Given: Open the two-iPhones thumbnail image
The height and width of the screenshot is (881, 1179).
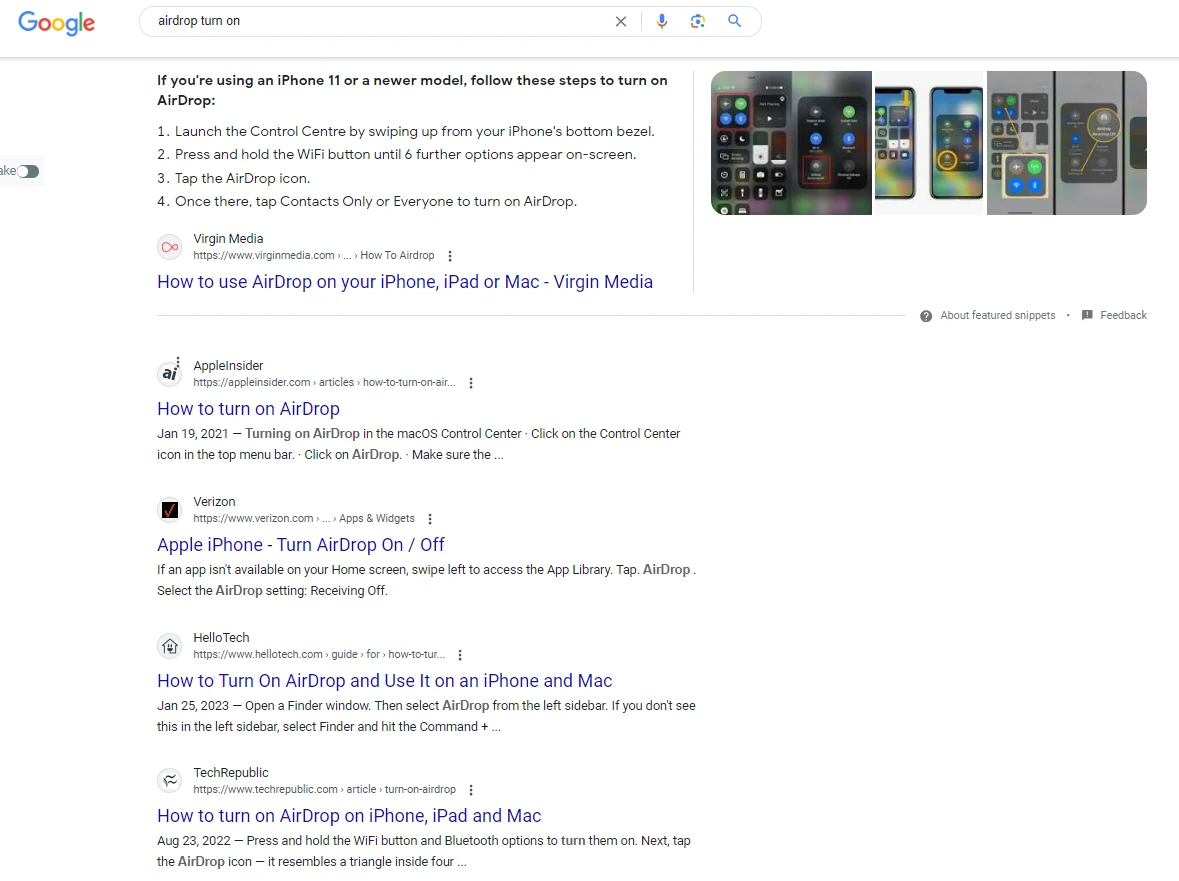Looking at the screenshot, I should [929, 143].
